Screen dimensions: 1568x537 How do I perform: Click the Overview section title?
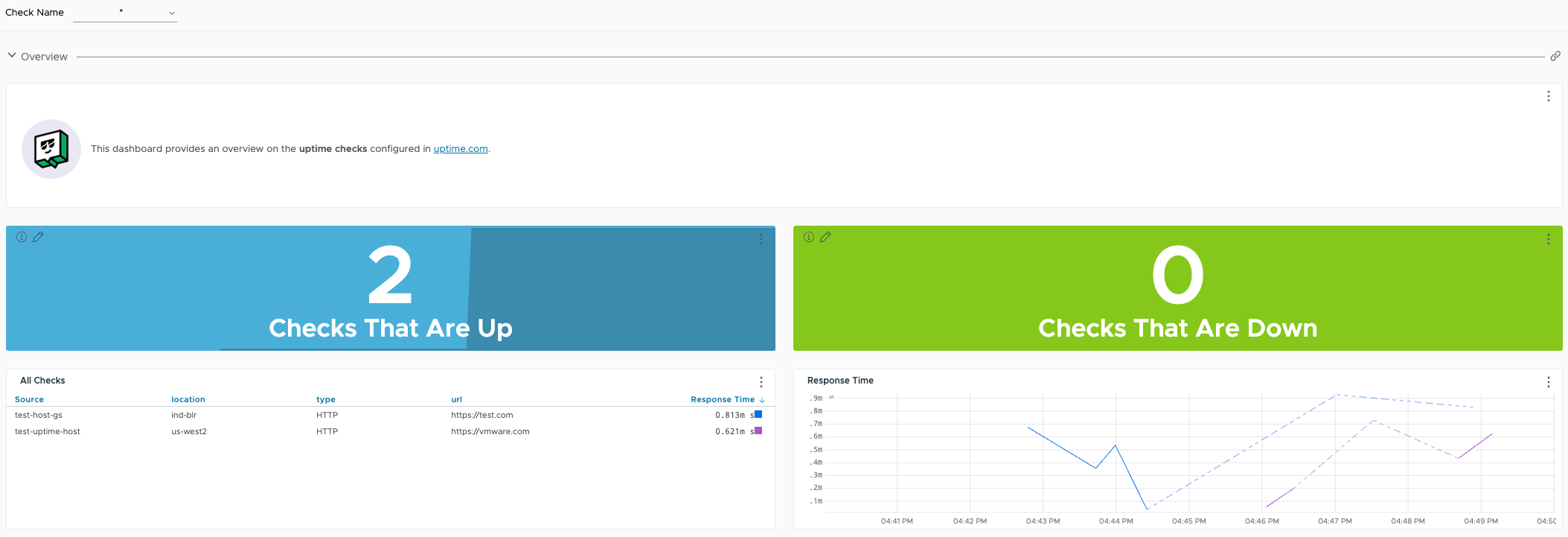coord(44,57)
